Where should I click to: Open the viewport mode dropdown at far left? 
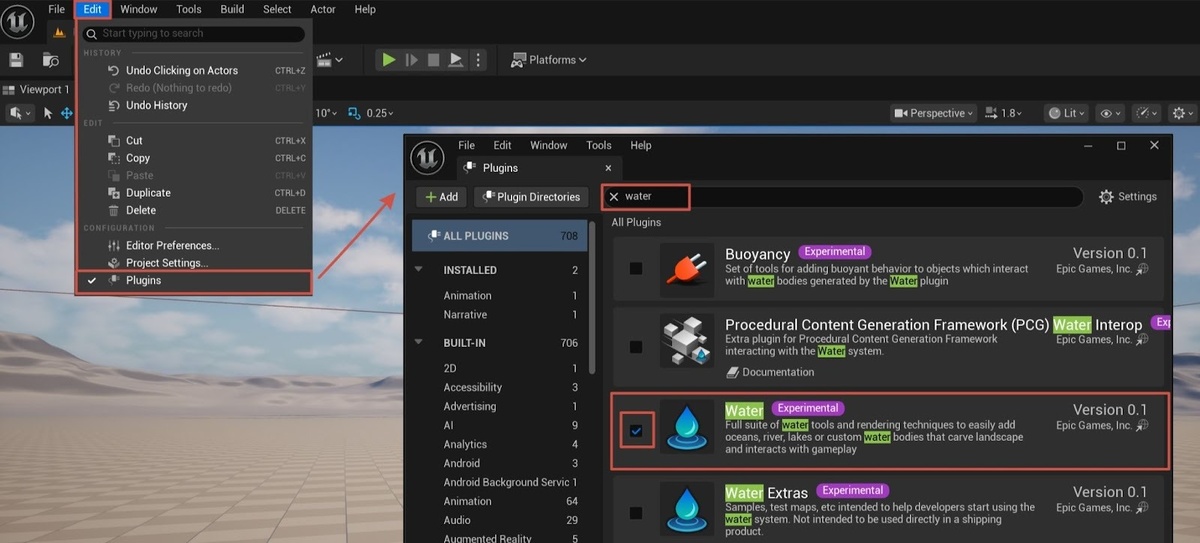19,113
